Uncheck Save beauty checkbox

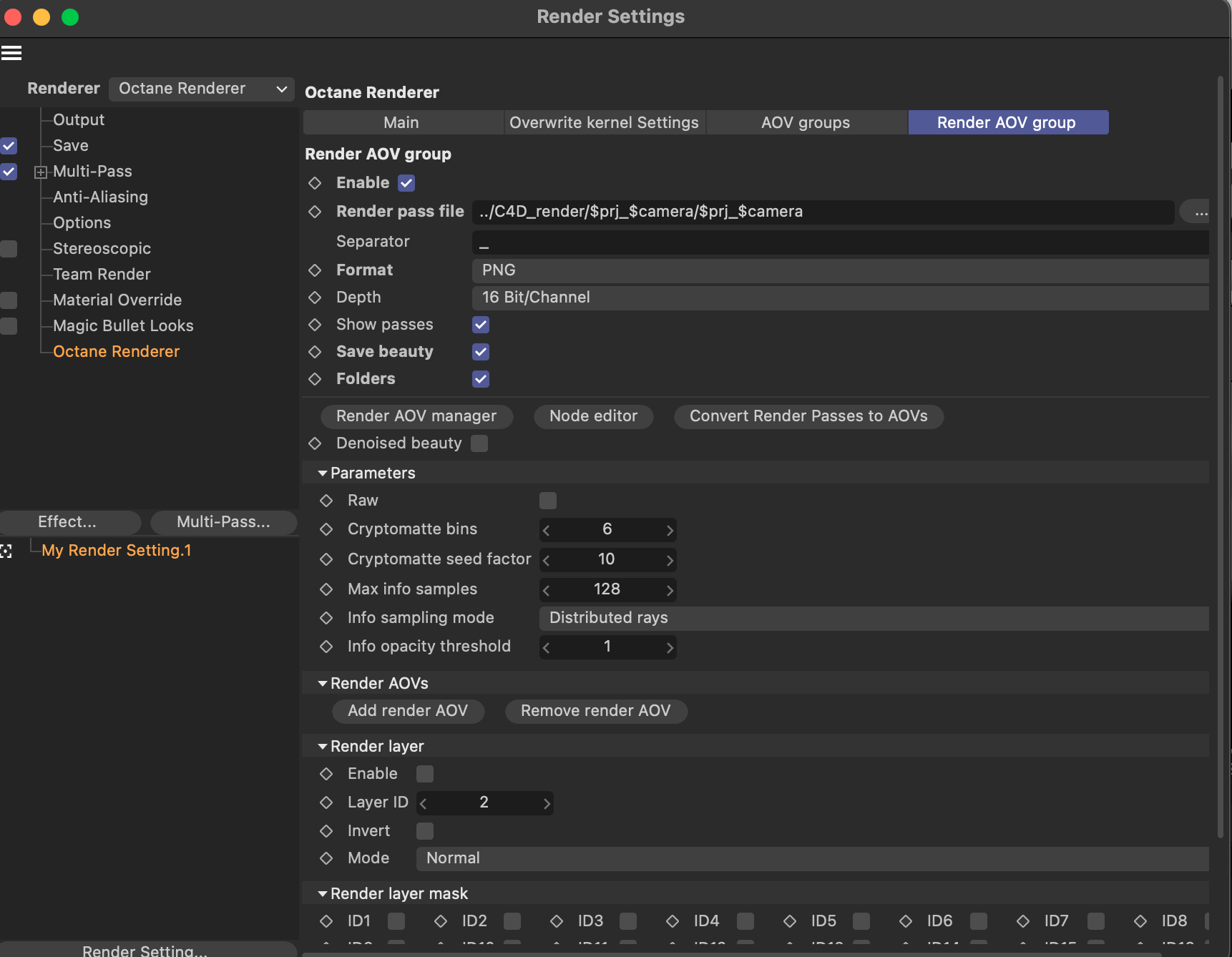[x=481, y=352]
